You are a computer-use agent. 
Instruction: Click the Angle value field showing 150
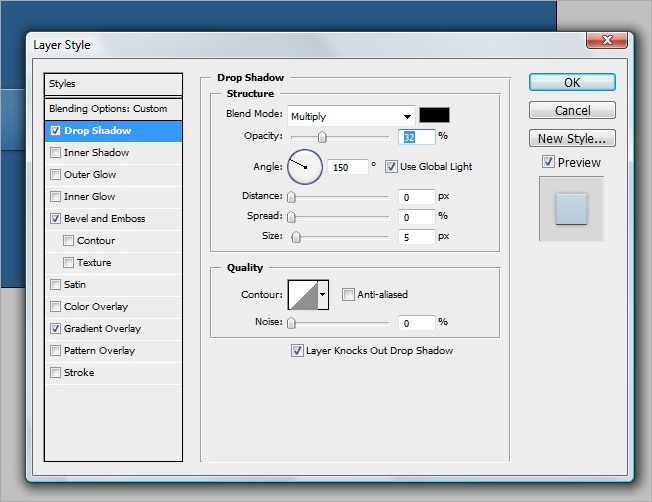348,167
